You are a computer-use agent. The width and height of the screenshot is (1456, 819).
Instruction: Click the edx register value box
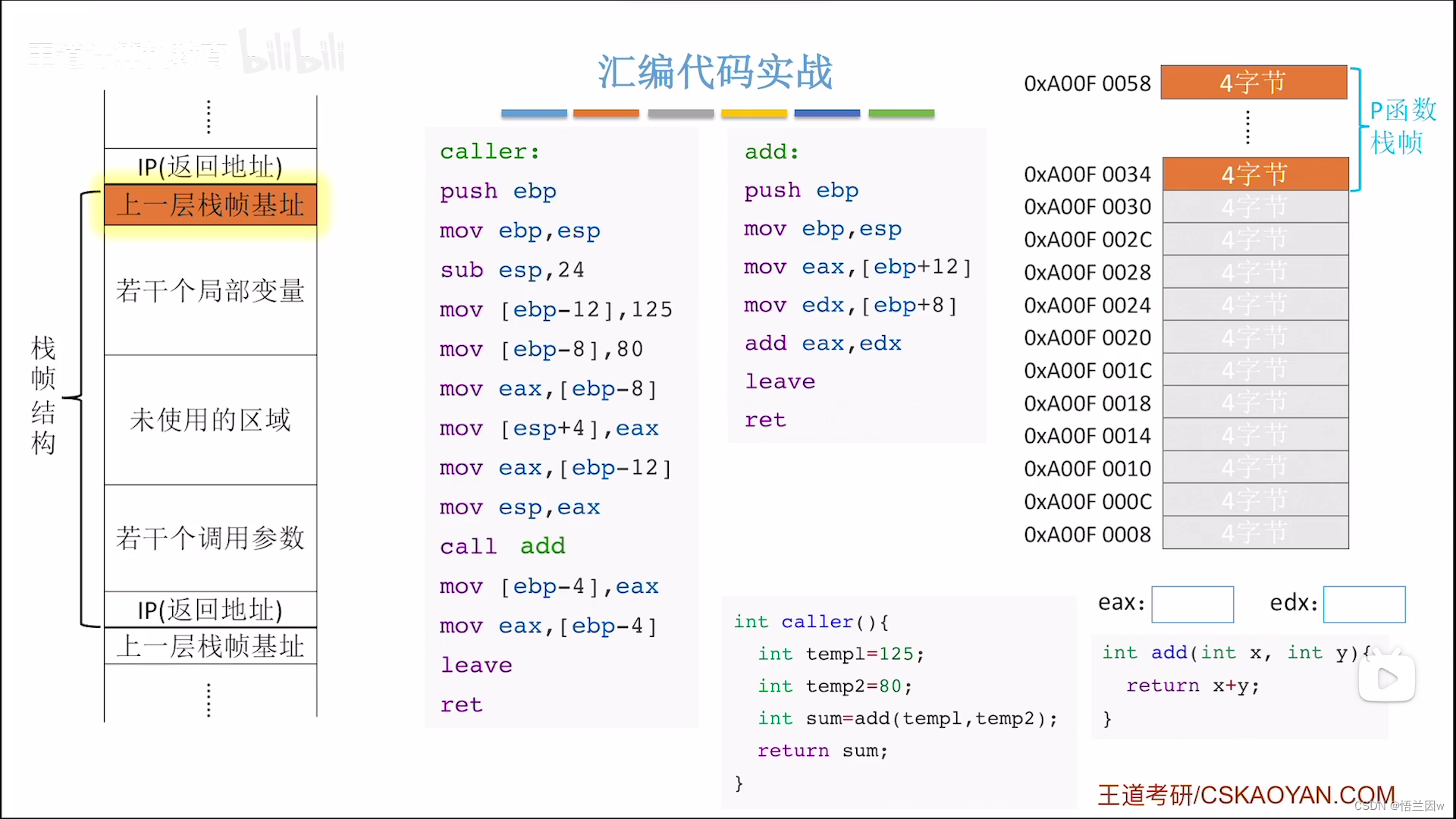tap(1363, 604)
